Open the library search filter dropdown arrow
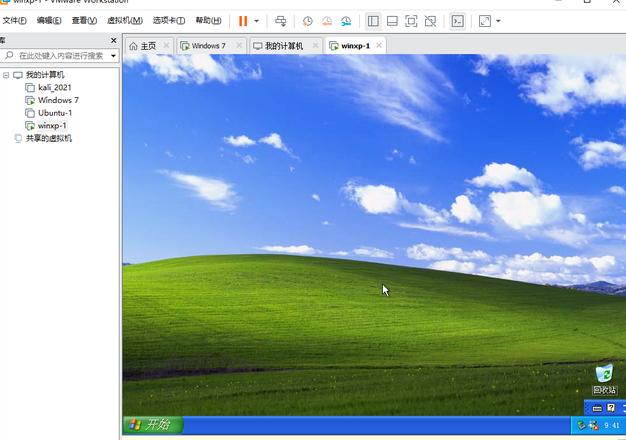626x440 pixels. pos(113,55)
